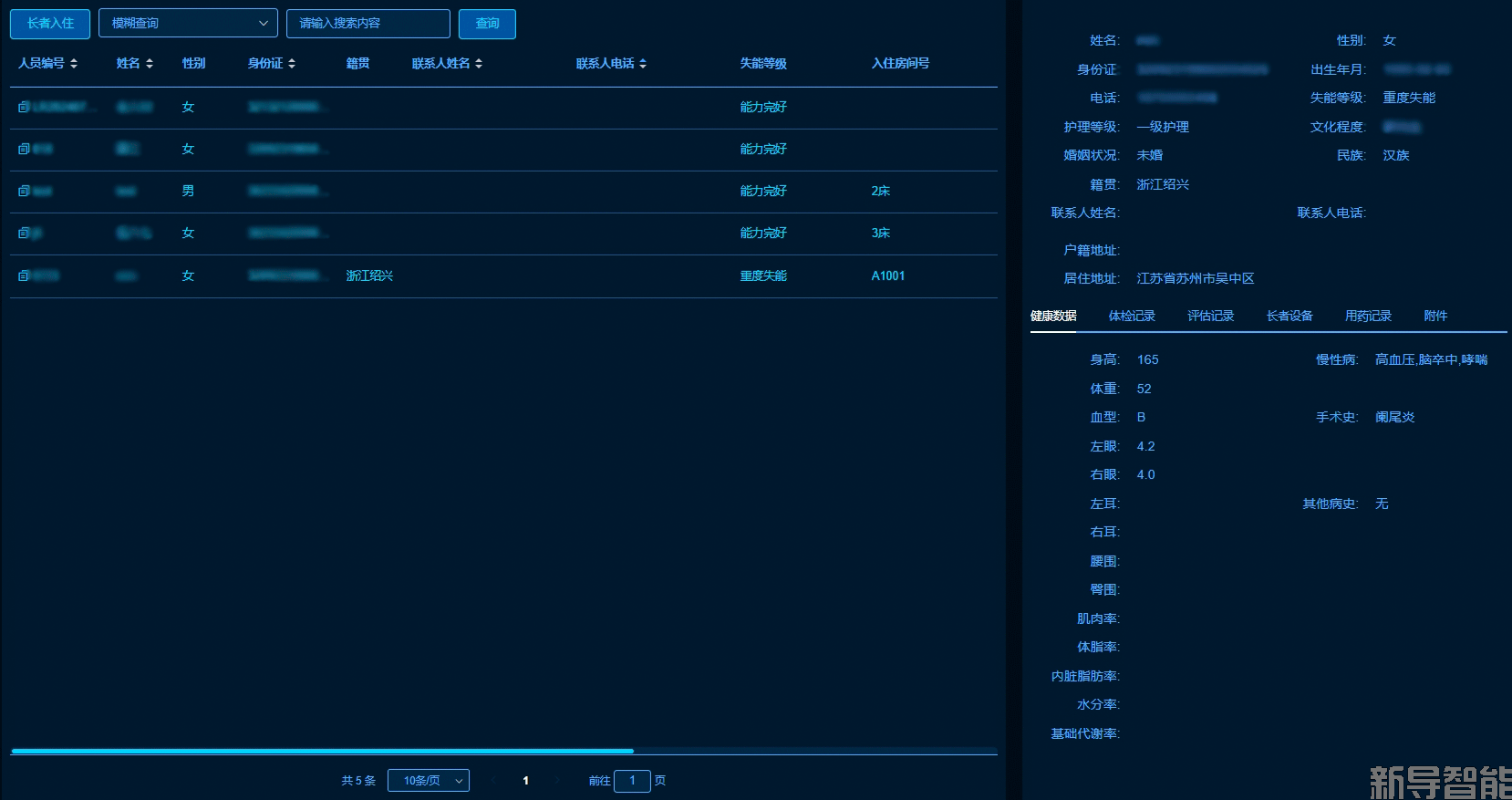
Task: Show the 用药记录 tab
Action: coord(1368,316)
